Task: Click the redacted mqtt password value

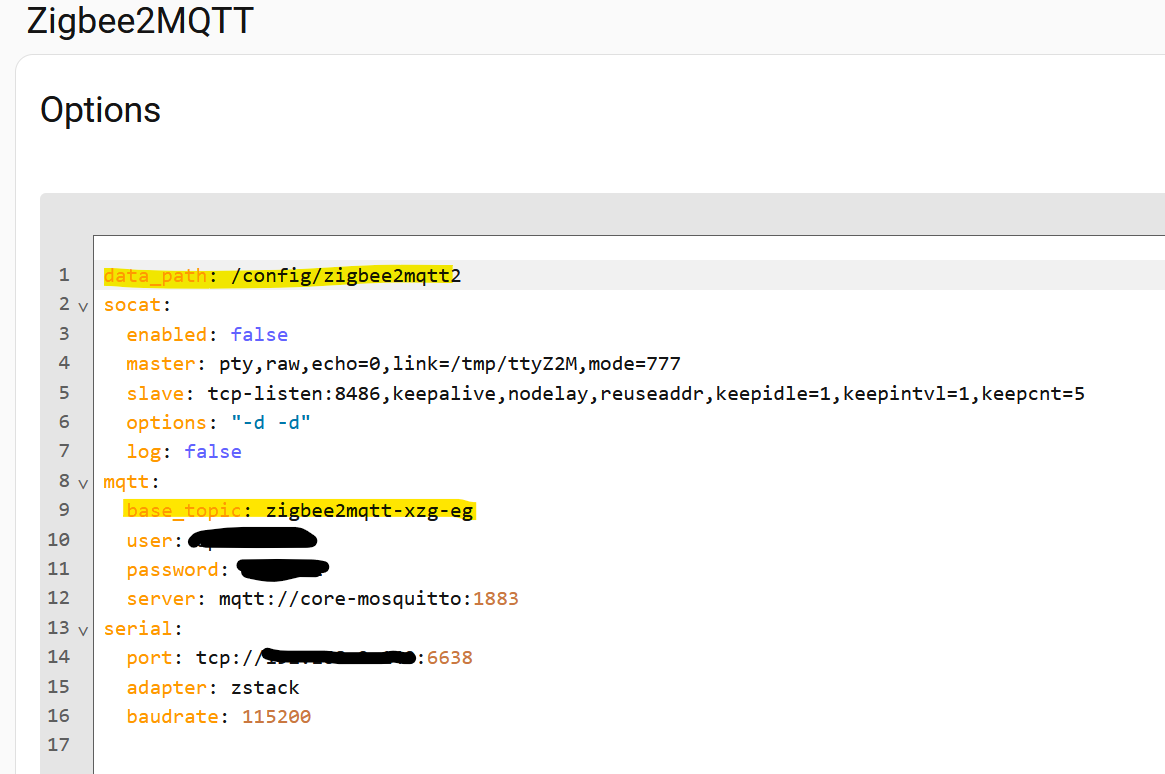Action: 284,570
